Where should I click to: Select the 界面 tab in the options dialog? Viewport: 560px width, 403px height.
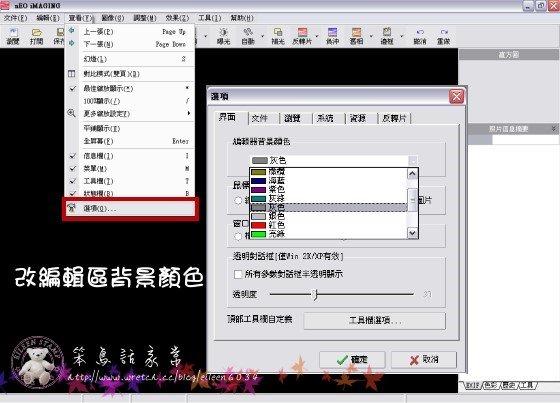[231, 118]
